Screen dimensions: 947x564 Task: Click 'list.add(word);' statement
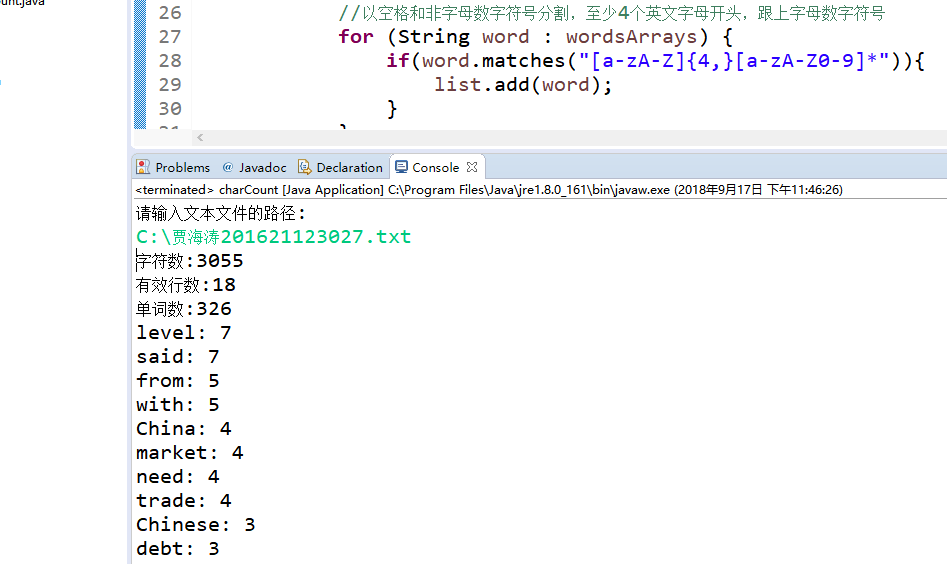(x=523, y=85)
